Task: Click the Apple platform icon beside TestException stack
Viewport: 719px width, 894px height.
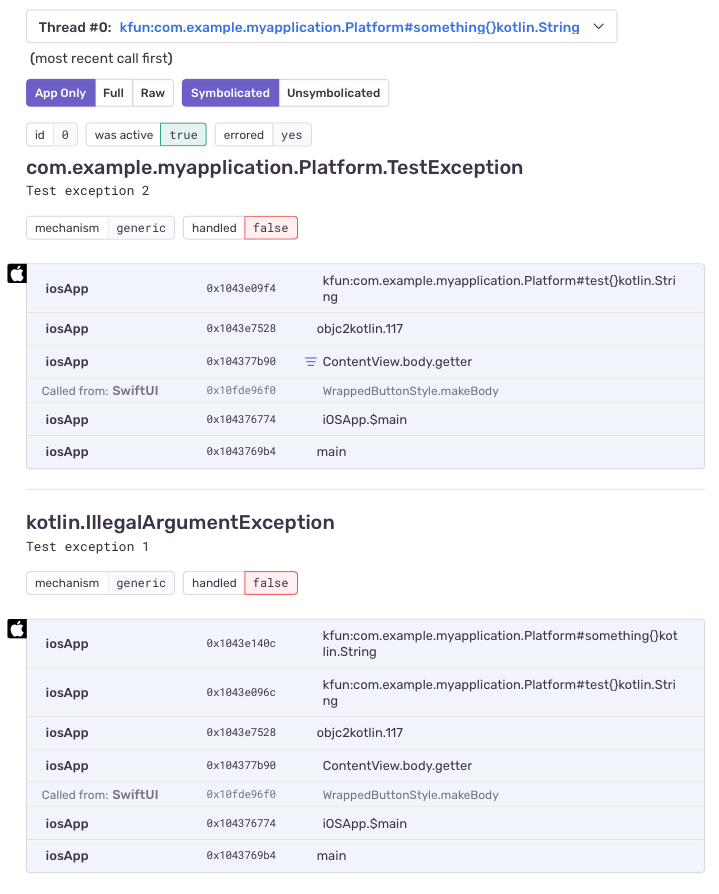Action: click(x=17, y=274)
